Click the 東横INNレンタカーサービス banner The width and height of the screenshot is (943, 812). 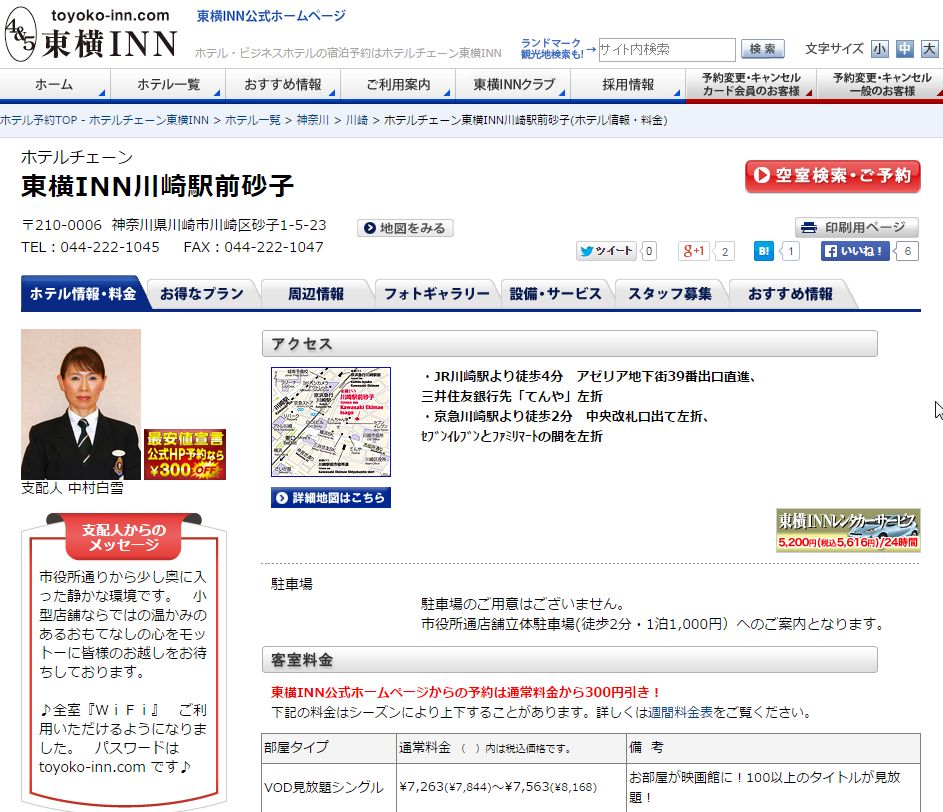coord(847,531)
